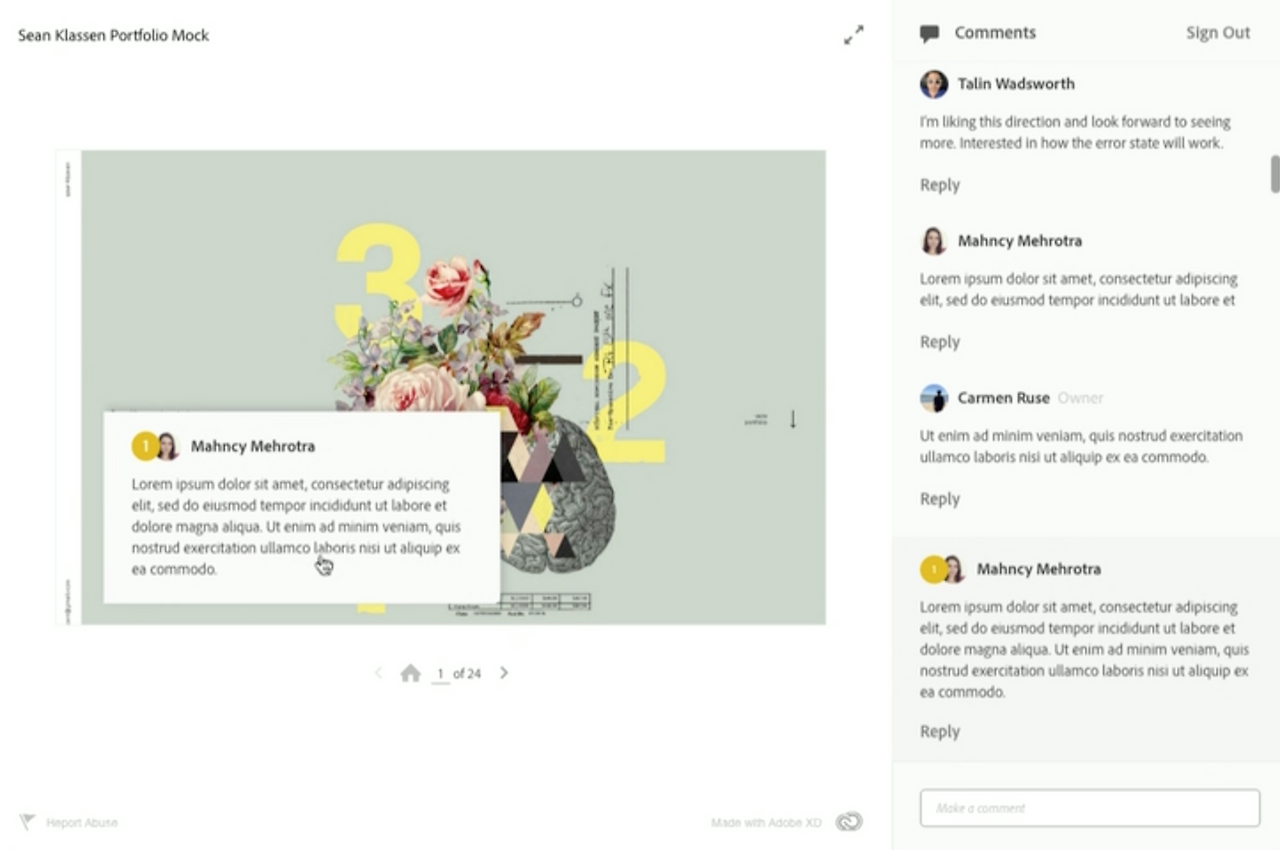This screenshot has width=1280, height=850.
Task: Go to the home screen icon
Action: 410,673
